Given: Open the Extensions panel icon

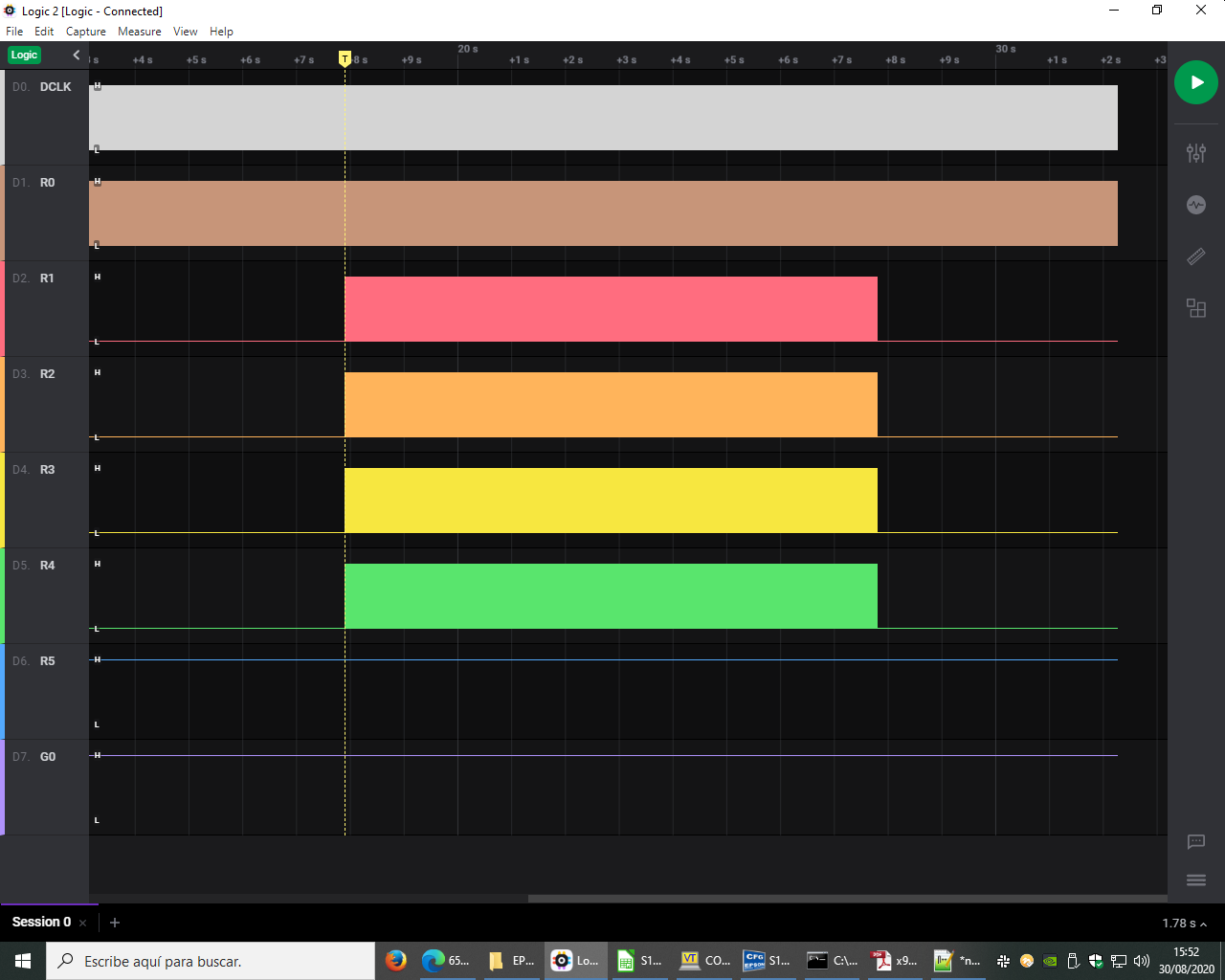Looking at the screenshot, I should click(1195, 308).
